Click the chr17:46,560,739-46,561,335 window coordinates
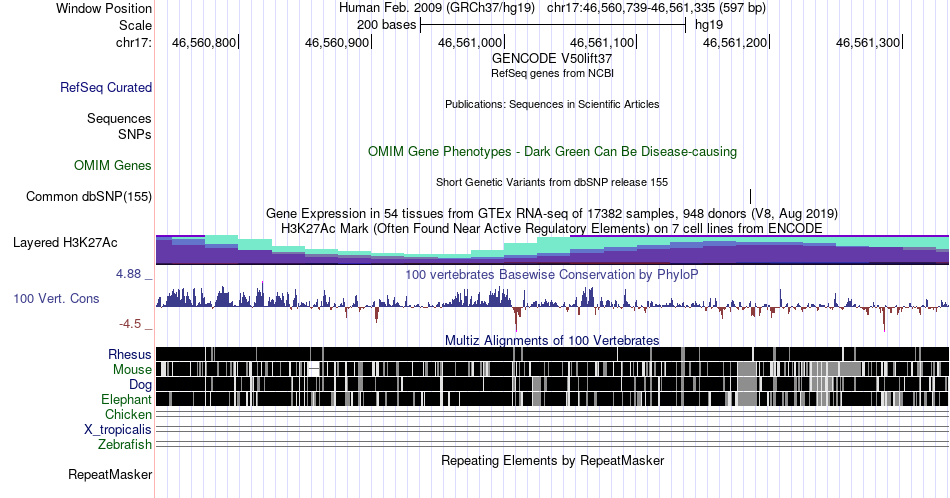Viewport: 950px width, 498px height. pyautogui.click(x=656, y=8)
